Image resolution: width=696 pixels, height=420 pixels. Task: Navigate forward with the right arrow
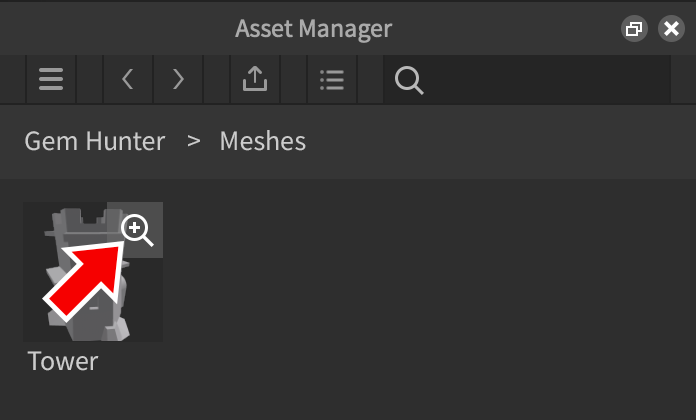179,80
